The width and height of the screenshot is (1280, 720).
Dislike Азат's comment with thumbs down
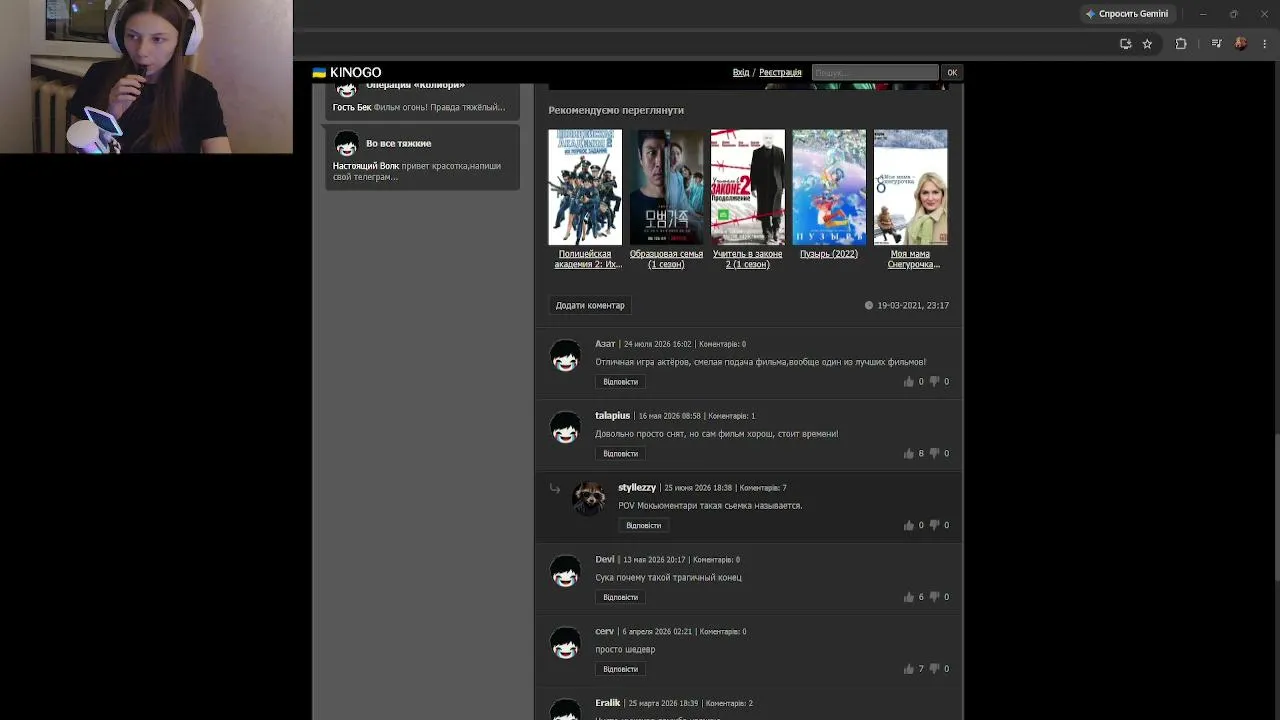934,382
